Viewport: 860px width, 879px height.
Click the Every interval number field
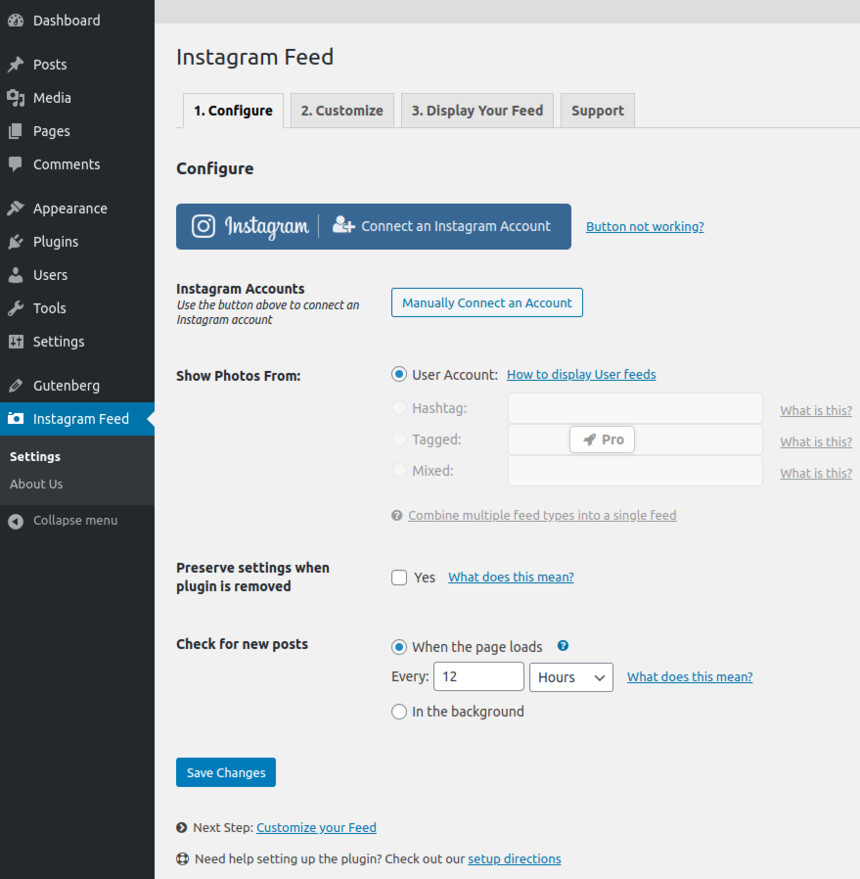pos(479,677)
